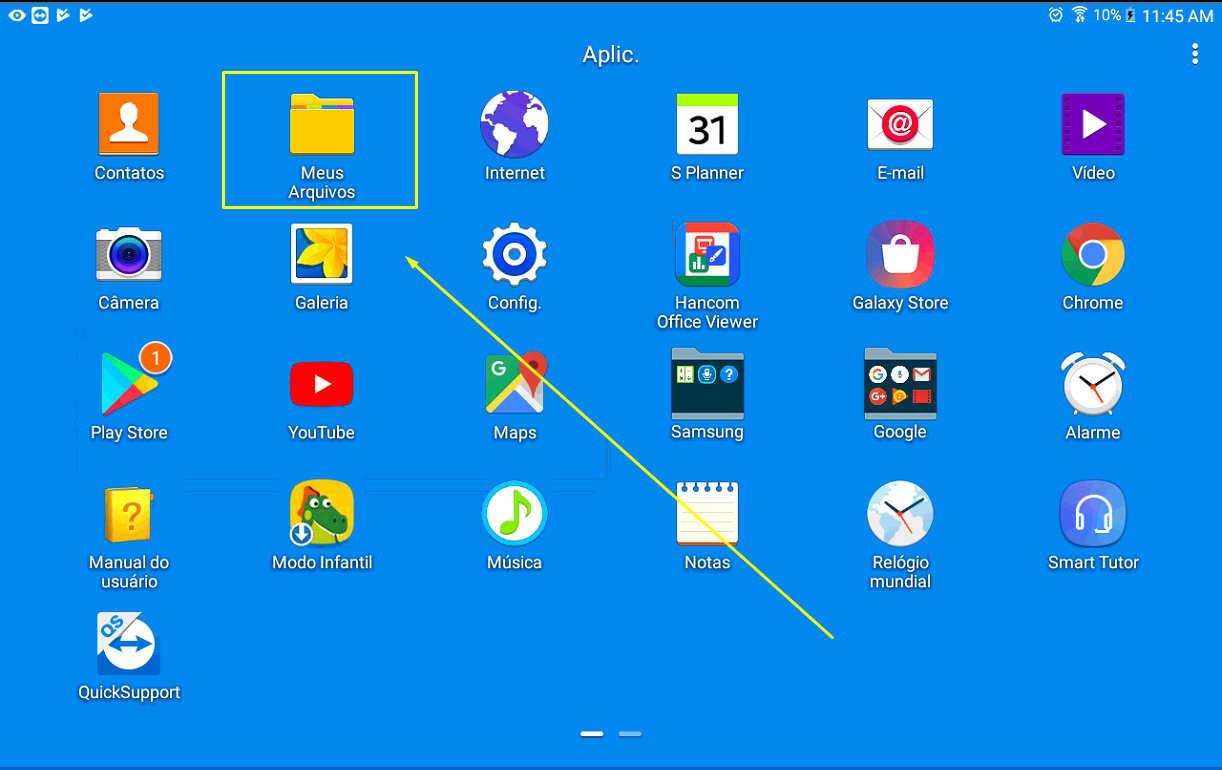Select first apps page indicator

click(592, 734)
